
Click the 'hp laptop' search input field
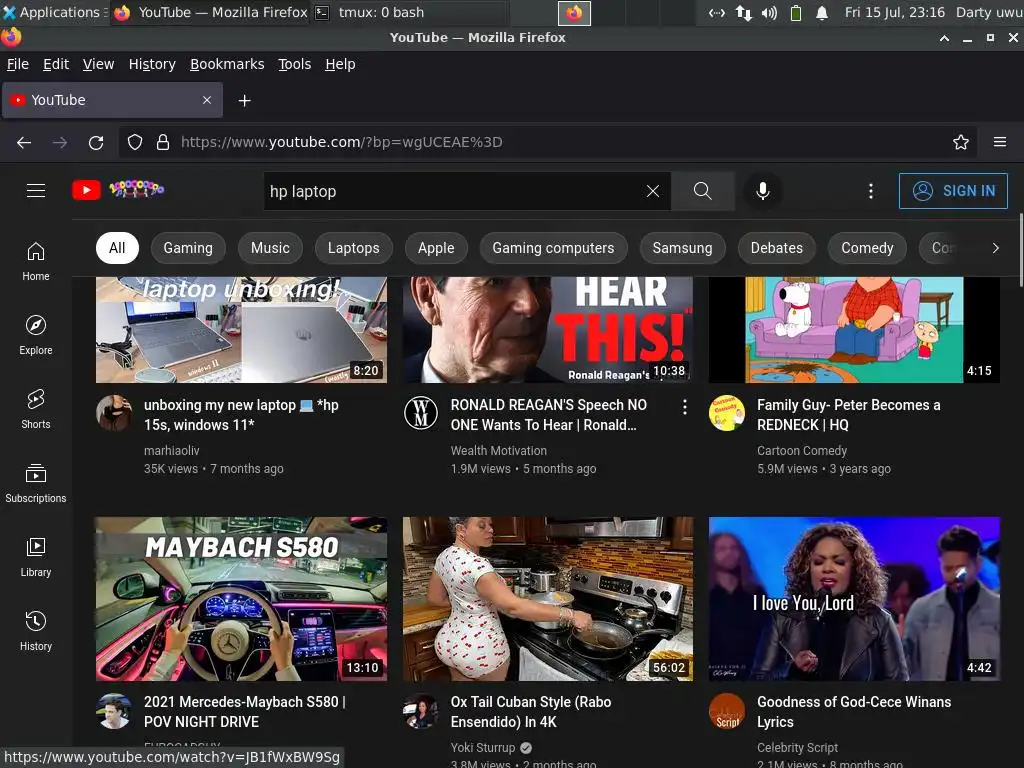pyautogui.click(x=453, y=191)
